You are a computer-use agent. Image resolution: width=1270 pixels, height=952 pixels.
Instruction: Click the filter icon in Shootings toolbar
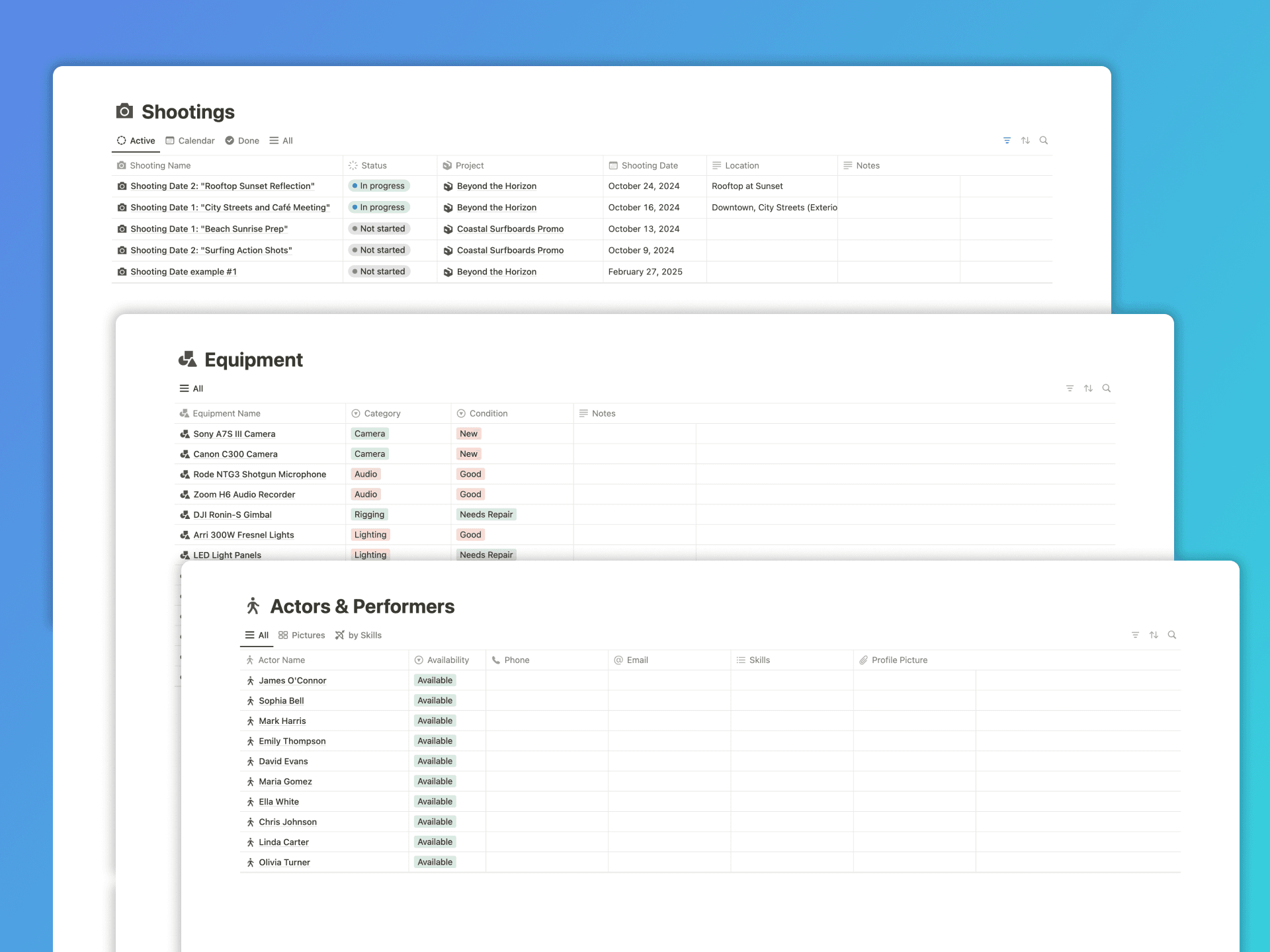point(1007,140)
